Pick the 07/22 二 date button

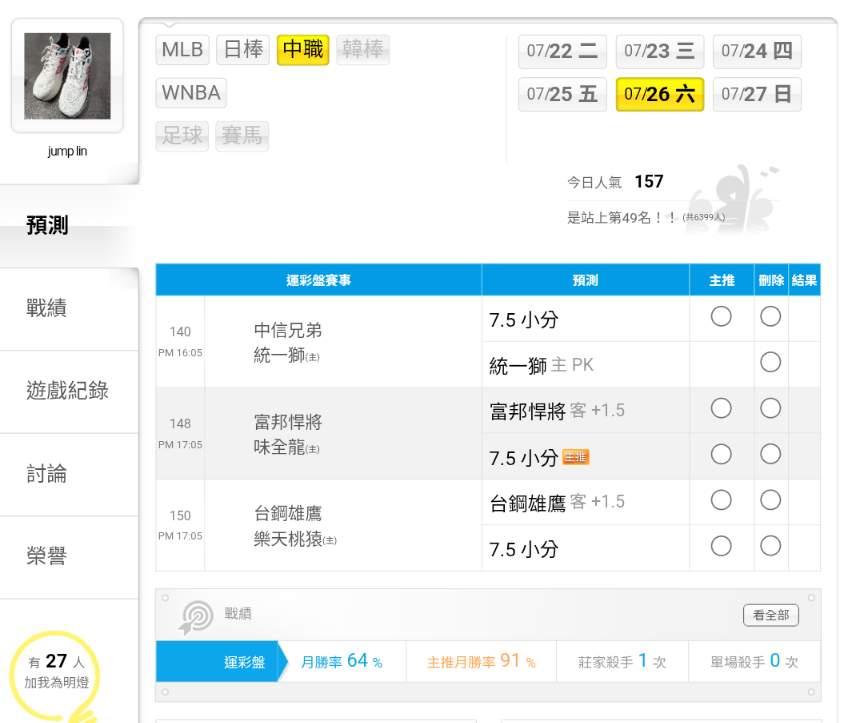click(562, 51)
